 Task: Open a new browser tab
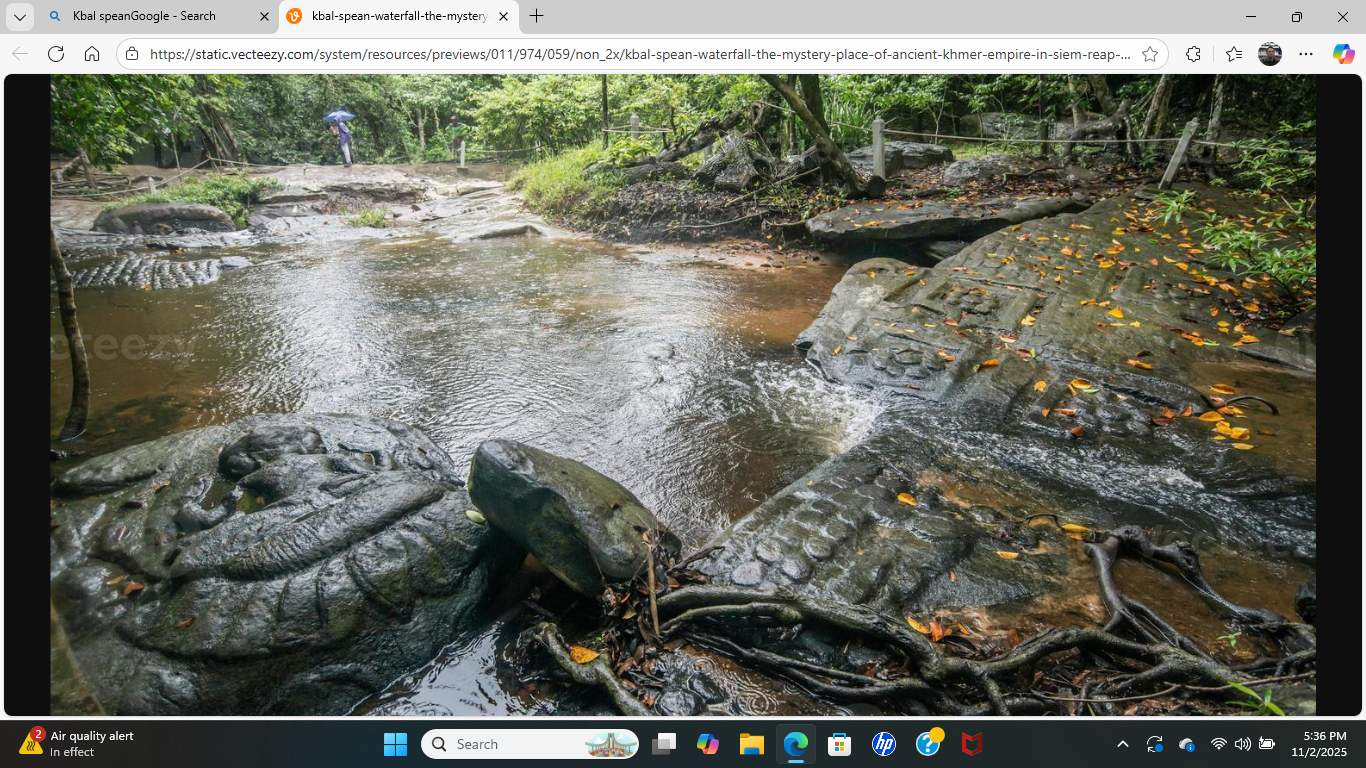point(537,16)
